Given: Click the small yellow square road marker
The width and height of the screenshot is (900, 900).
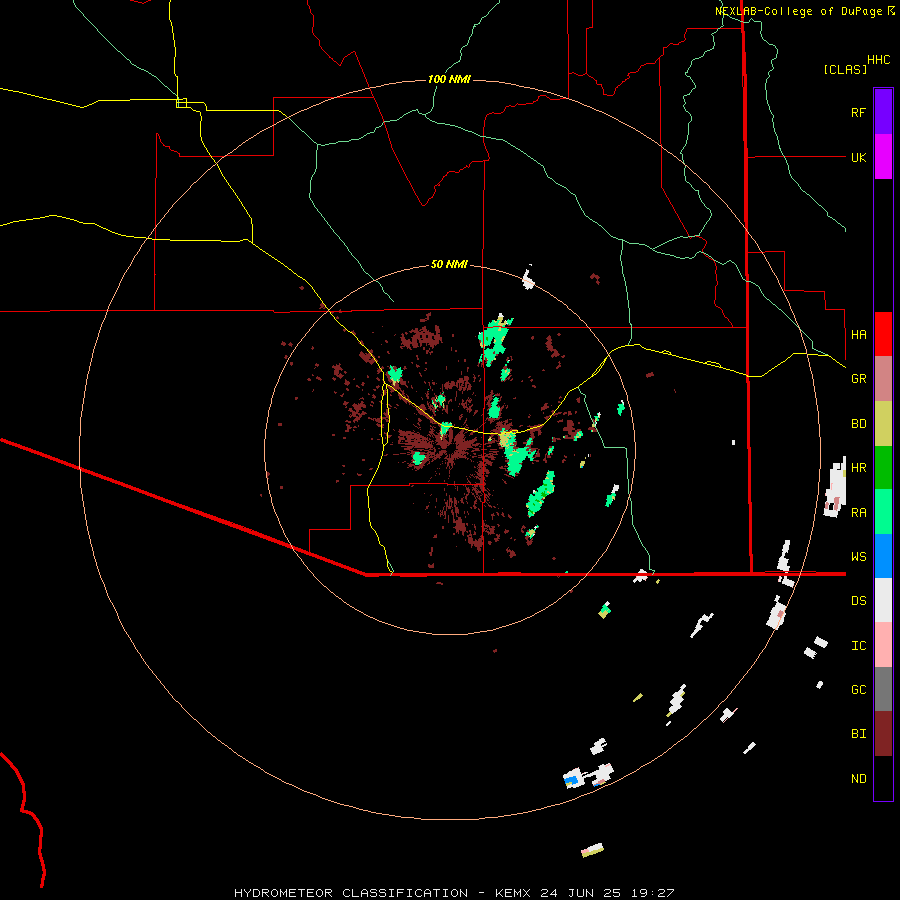Looking at the screenshot, I should point(181,103).
